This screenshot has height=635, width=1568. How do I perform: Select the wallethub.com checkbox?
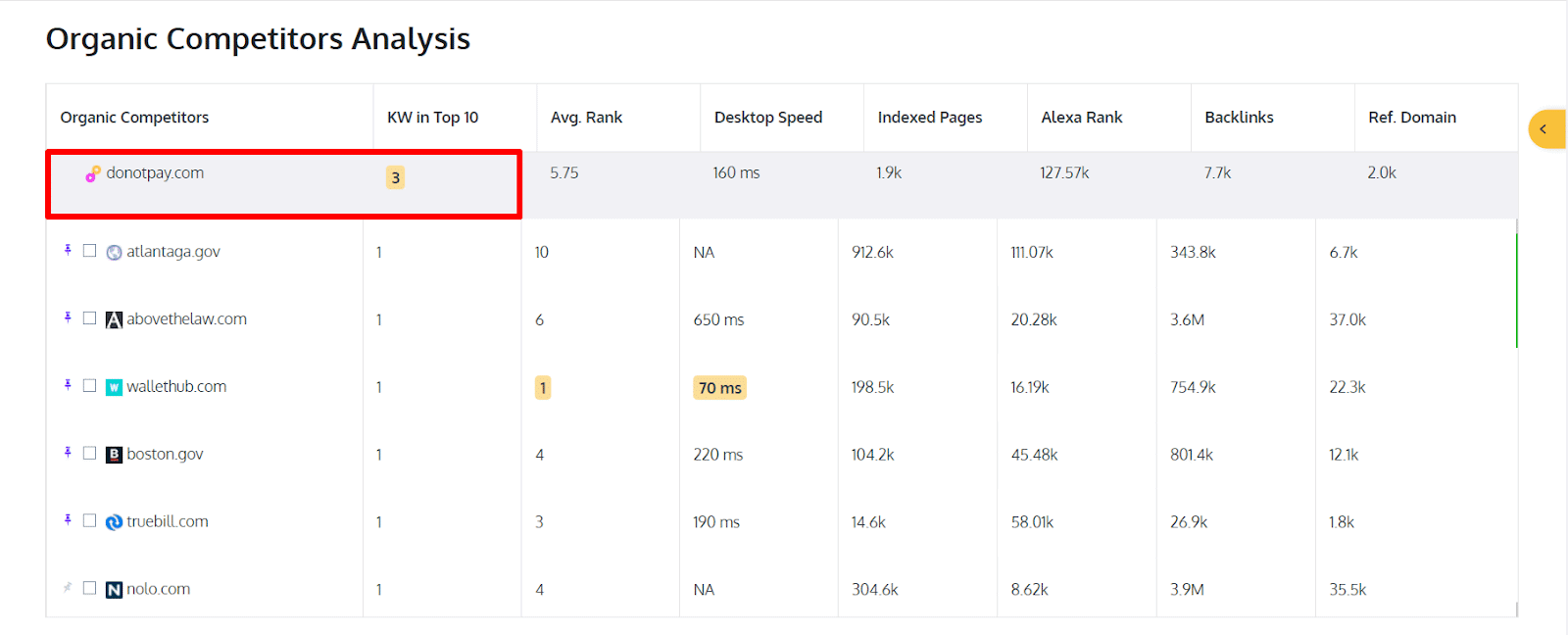[89, 386]
